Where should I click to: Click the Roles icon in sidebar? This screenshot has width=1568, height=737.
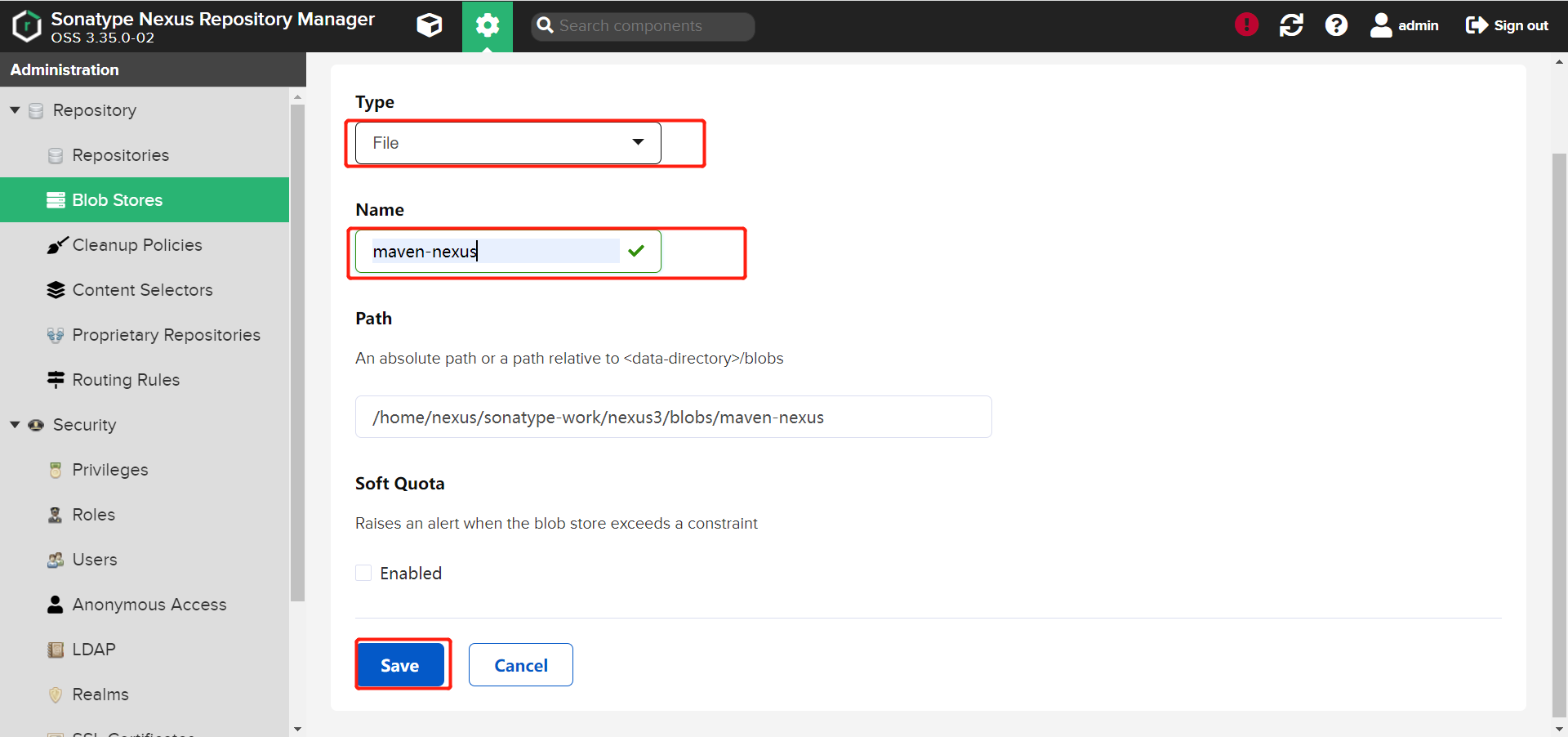(x=56, y=515)
